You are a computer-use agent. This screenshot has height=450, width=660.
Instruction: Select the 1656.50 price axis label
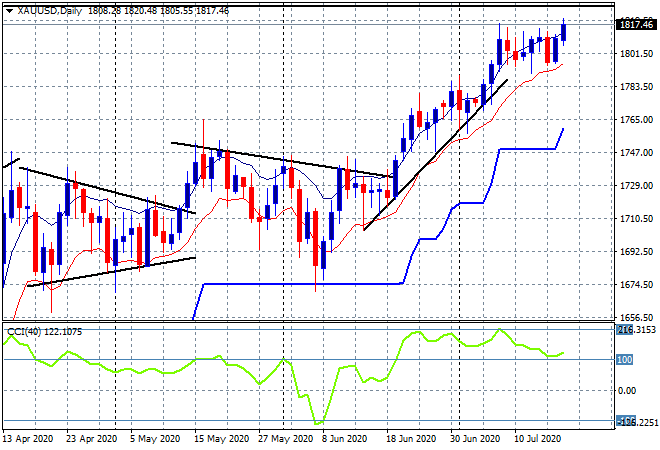[636, 318]
